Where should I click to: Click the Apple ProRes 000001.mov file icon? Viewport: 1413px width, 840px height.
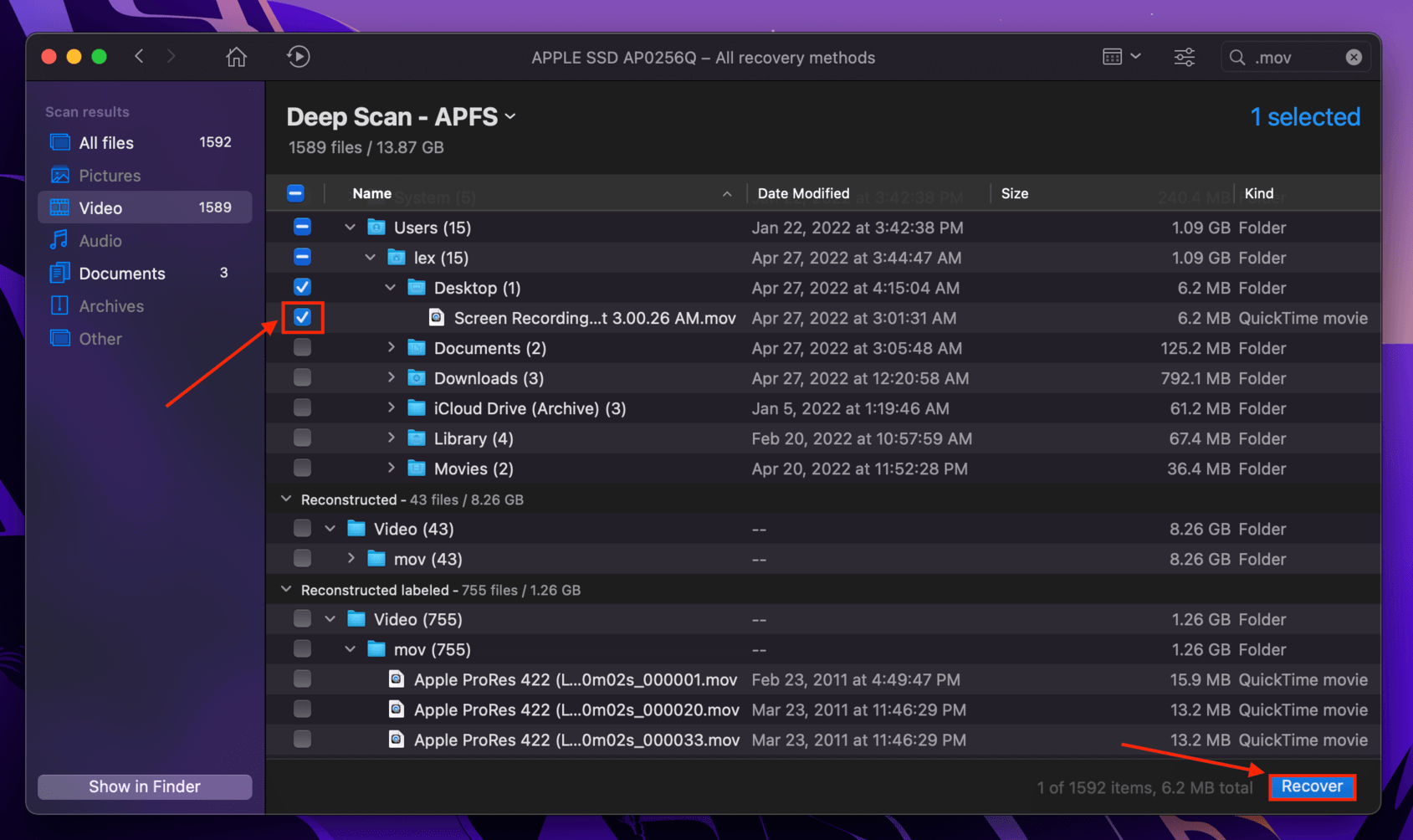397,679
